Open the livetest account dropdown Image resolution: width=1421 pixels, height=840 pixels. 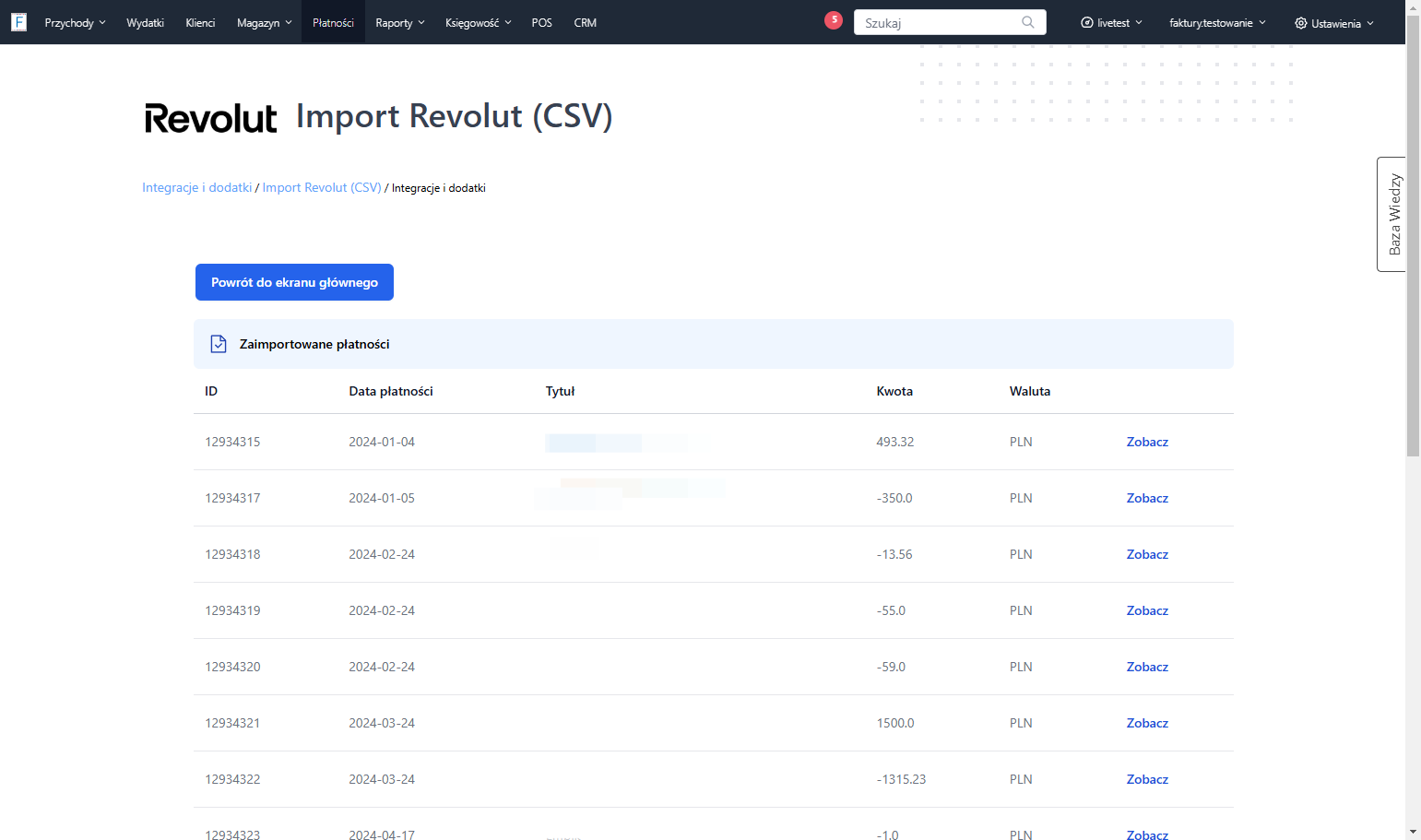(1112, 23)
